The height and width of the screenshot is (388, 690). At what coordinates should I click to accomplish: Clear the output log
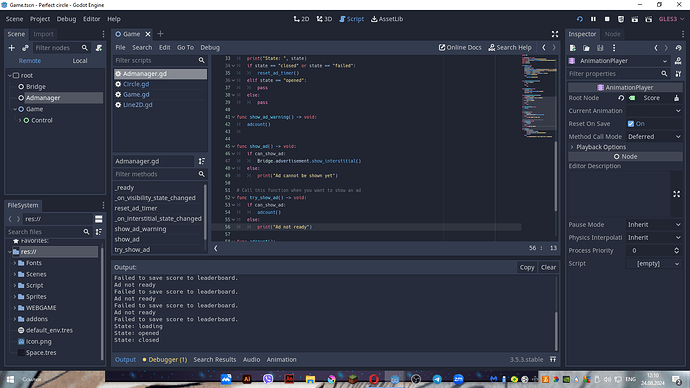pyautogui.click(x=548, y=267)
